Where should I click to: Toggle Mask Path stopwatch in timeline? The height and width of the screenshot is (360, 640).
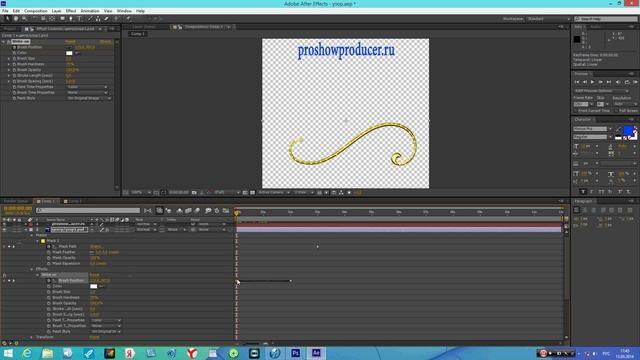tap(49, 247)
